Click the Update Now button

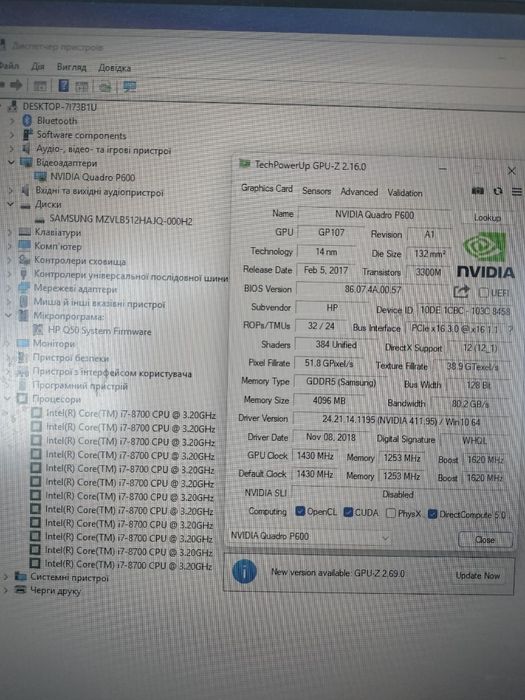pyautogui.click(x=478, y=575)
